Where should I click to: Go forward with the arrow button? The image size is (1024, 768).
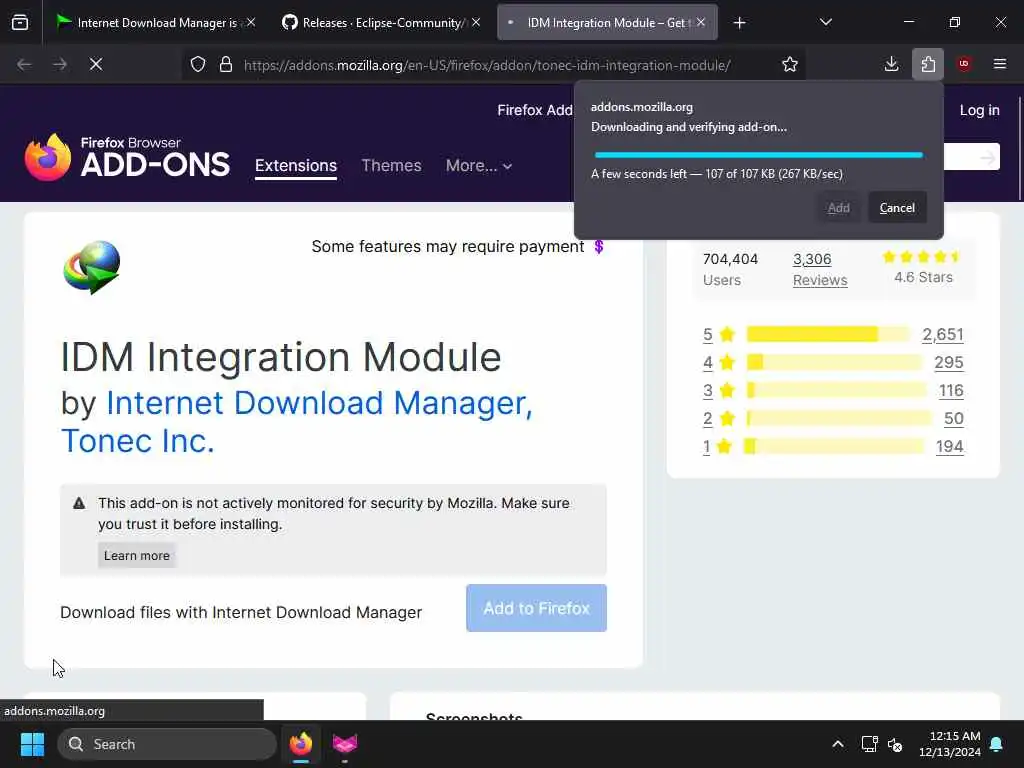tap(60, 65)
